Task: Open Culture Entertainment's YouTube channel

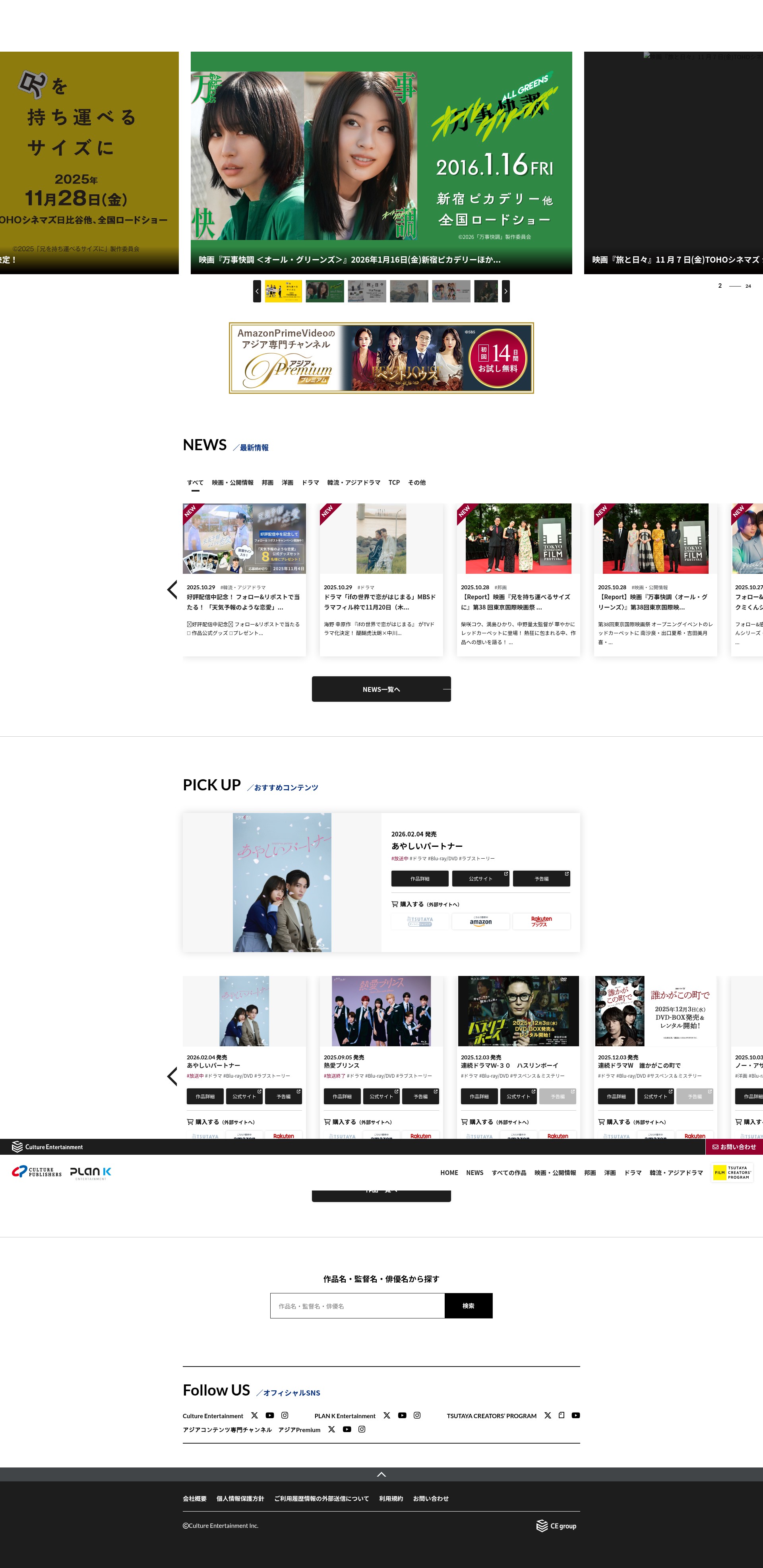Action: pyautogui.click(x=270, y=1415)
